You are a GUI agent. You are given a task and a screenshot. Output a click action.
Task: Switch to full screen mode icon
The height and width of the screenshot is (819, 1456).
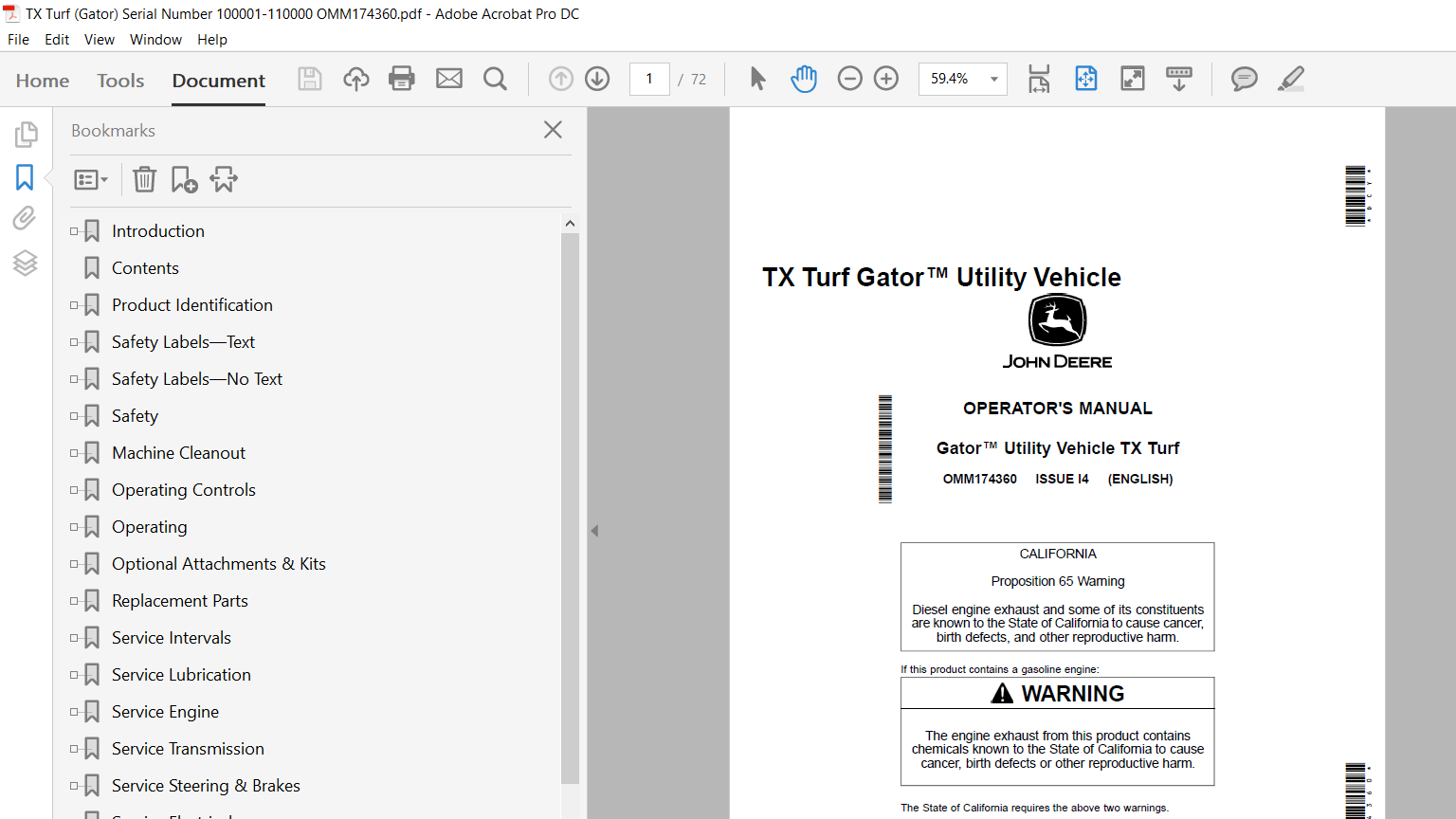click(x=1133, y=79)
